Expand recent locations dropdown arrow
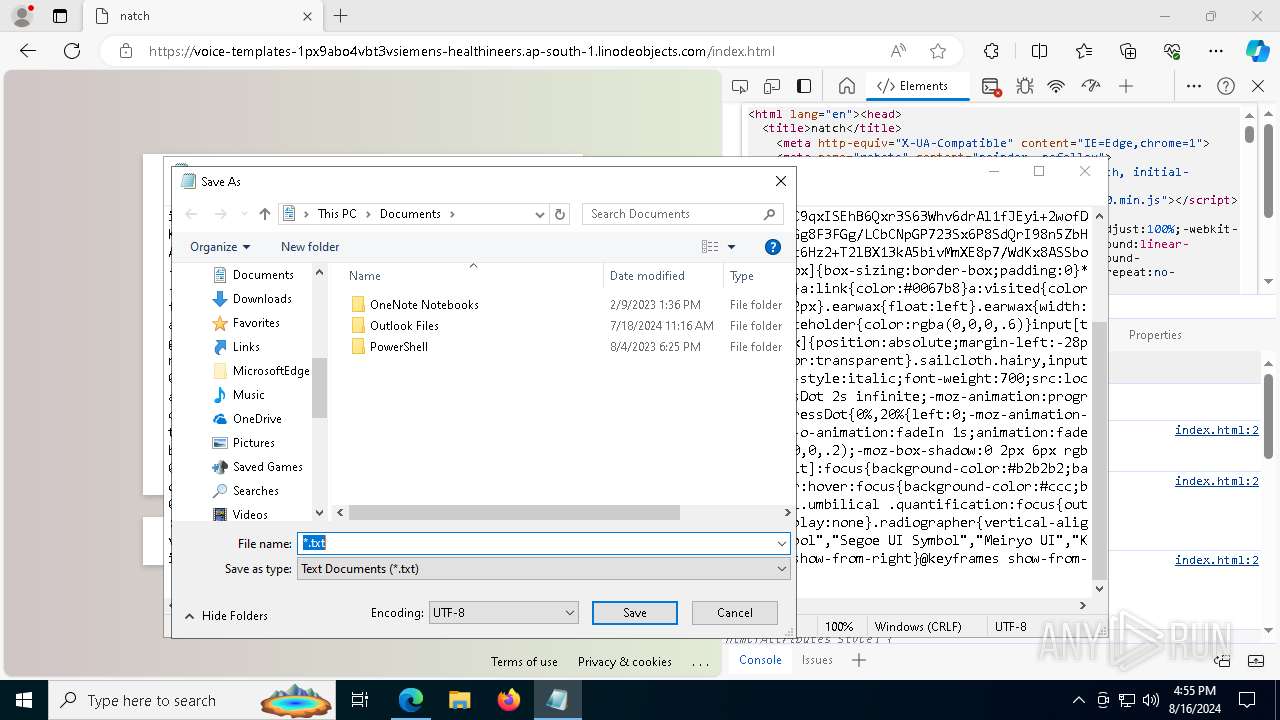Viewport: 1280px width, 720px height. click(x=243, y=214)
